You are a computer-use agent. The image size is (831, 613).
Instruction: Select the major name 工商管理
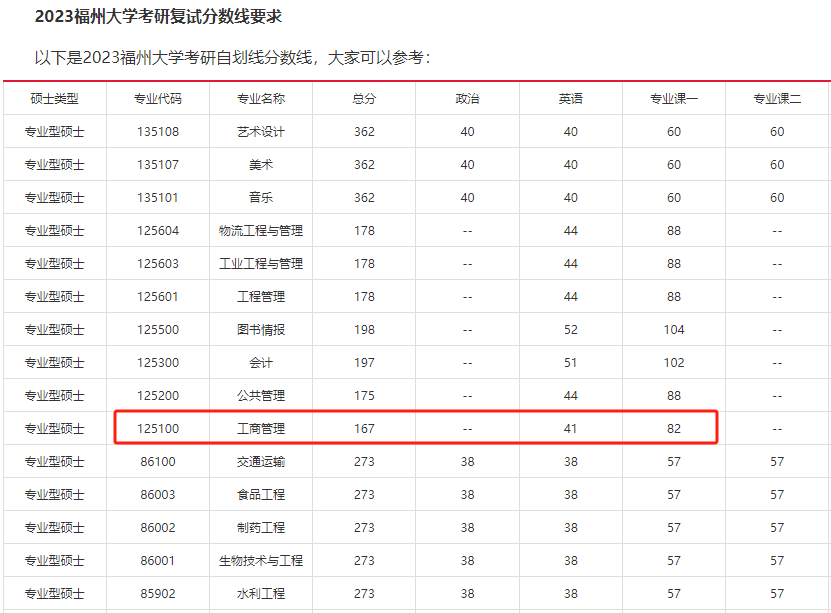point(261,429)
